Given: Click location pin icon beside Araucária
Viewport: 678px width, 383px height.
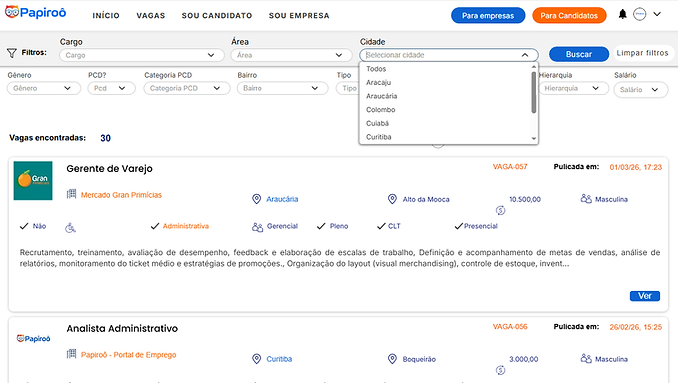Looking at the screenshot, I should click(x=256, y=199).
